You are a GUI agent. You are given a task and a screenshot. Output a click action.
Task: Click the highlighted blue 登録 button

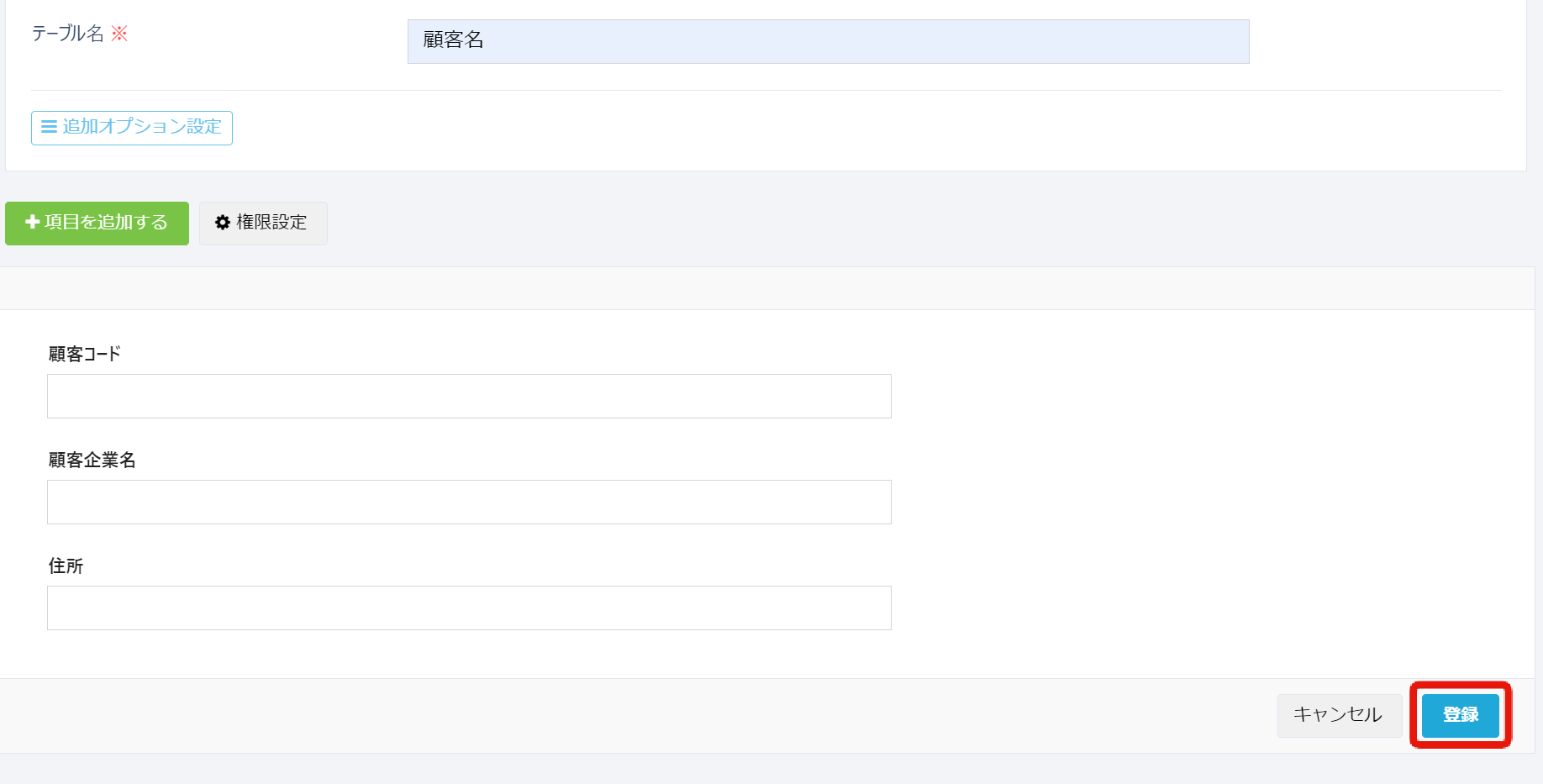pyautogui.click(x=1461, y=715)
